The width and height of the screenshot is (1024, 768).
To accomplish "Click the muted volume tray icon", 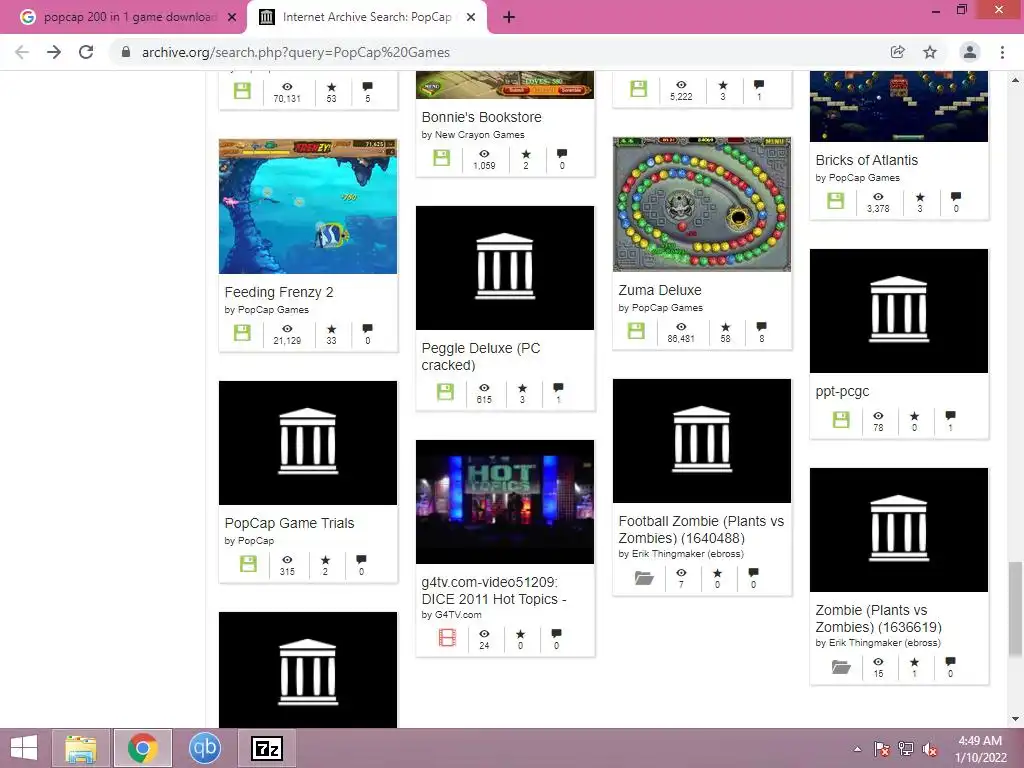I will (929, 749).
